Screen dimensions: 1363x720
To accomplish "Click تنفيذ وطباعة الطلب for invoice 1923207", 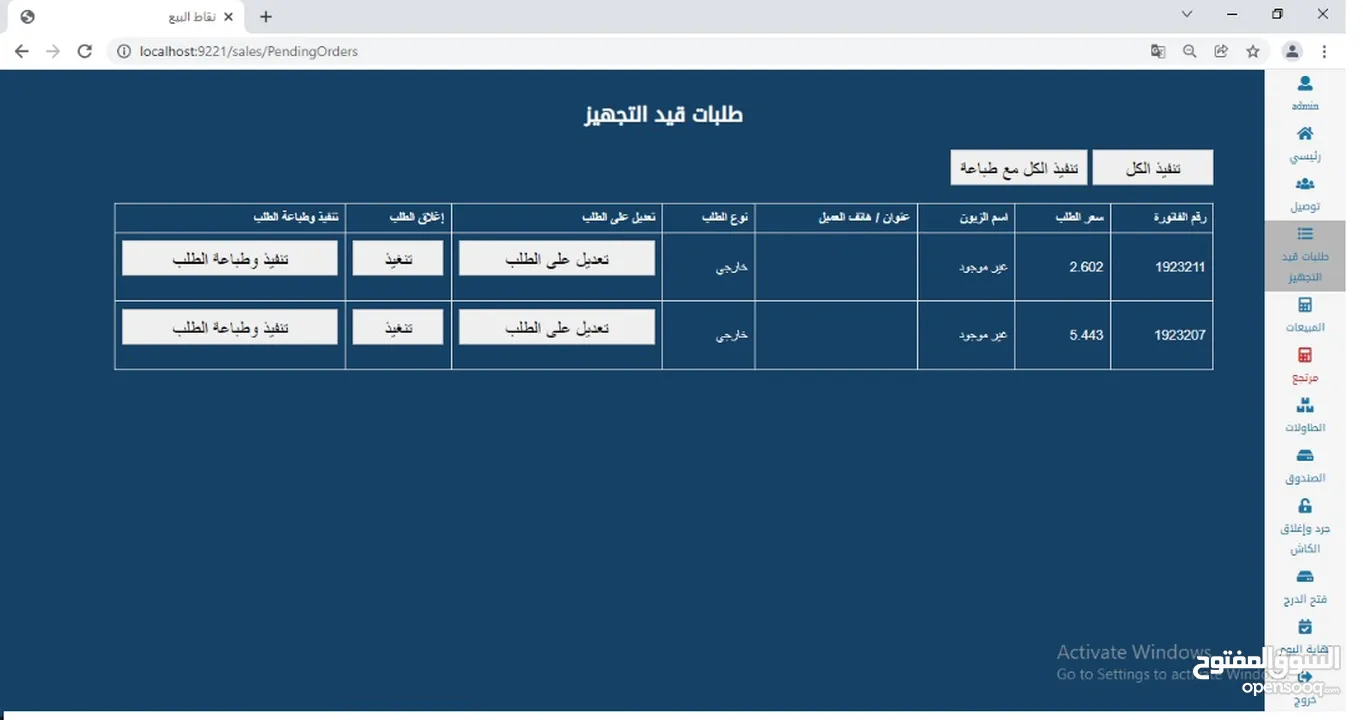I will click(230, 327).
